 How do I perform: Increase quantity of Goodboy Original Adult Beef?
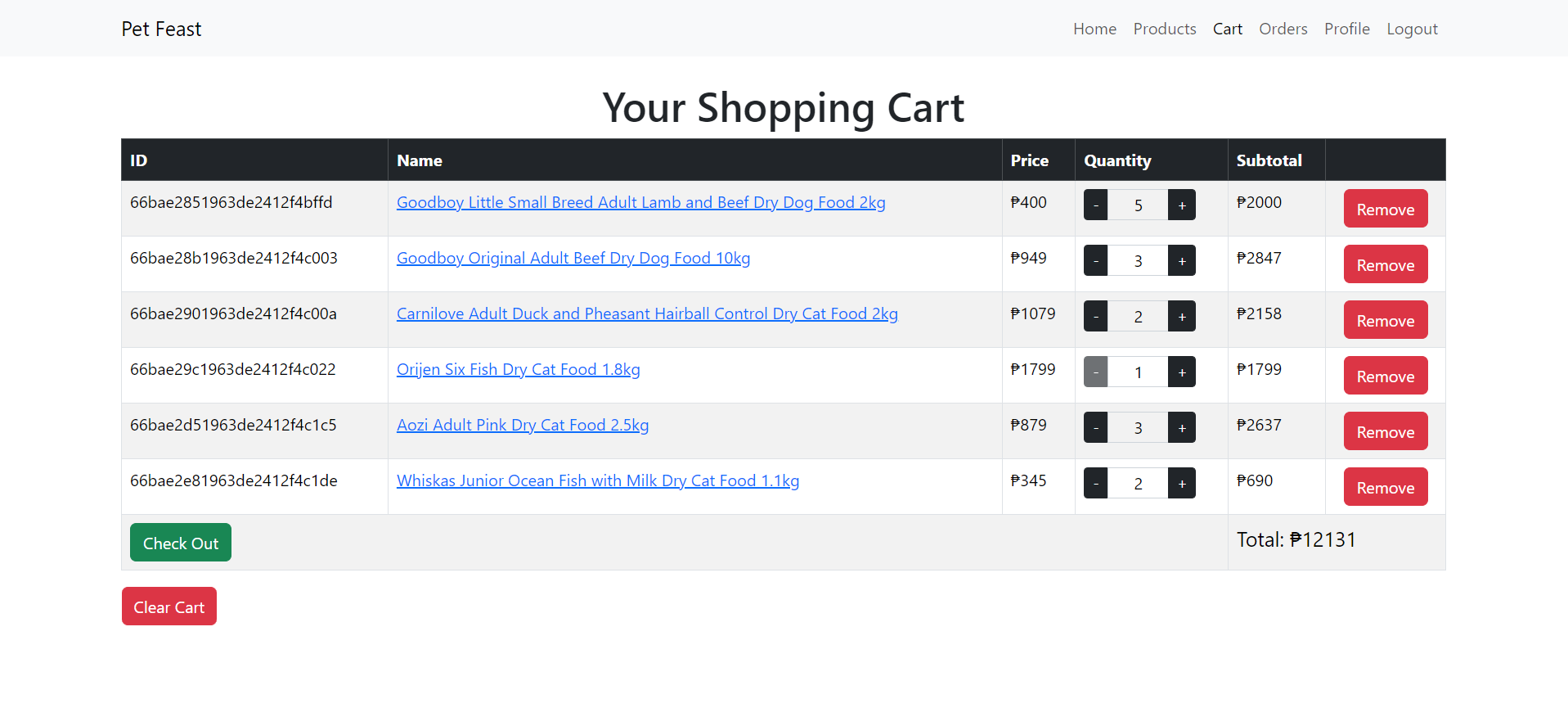click(1182, 260)
